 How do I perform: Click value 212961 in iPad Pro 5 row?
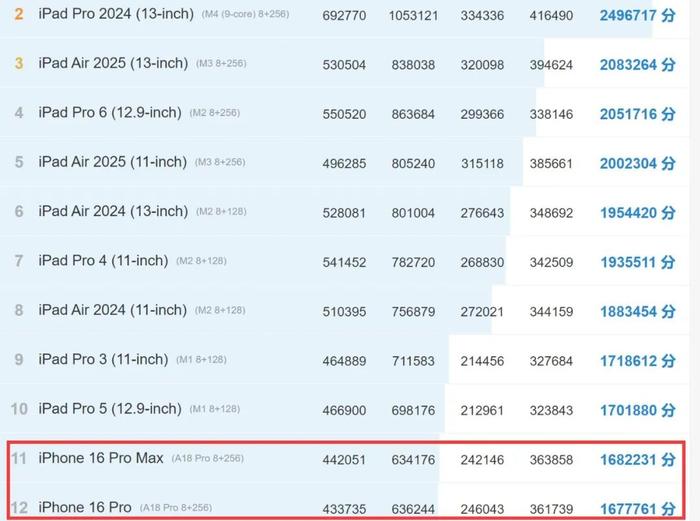pyautogui.click(x=482, y=411)
